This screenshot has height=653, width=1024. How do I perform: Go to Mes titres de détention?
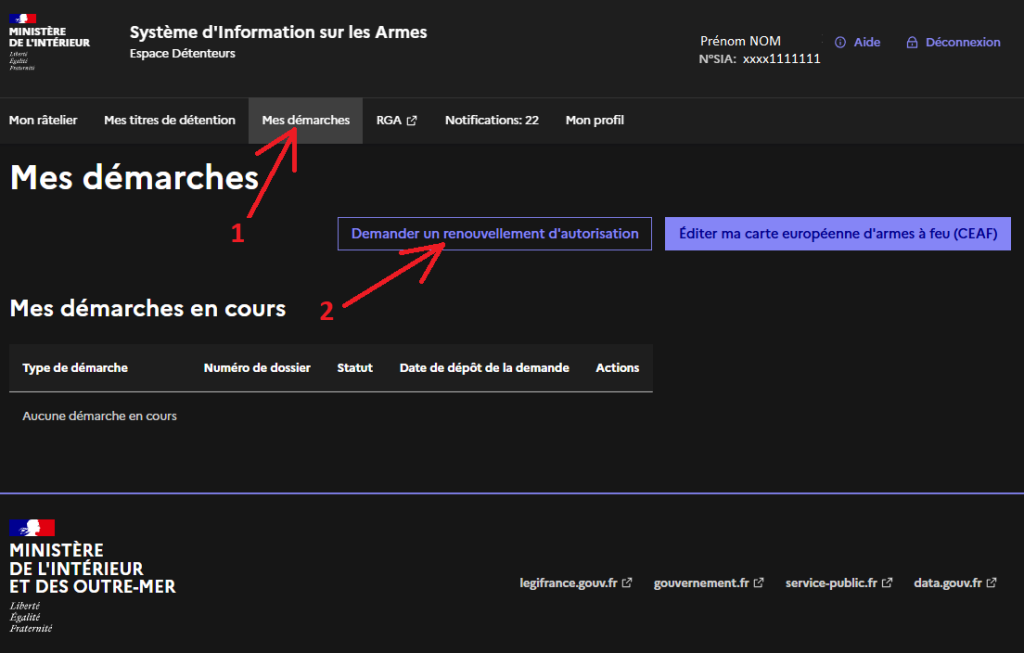click(169, 120)
